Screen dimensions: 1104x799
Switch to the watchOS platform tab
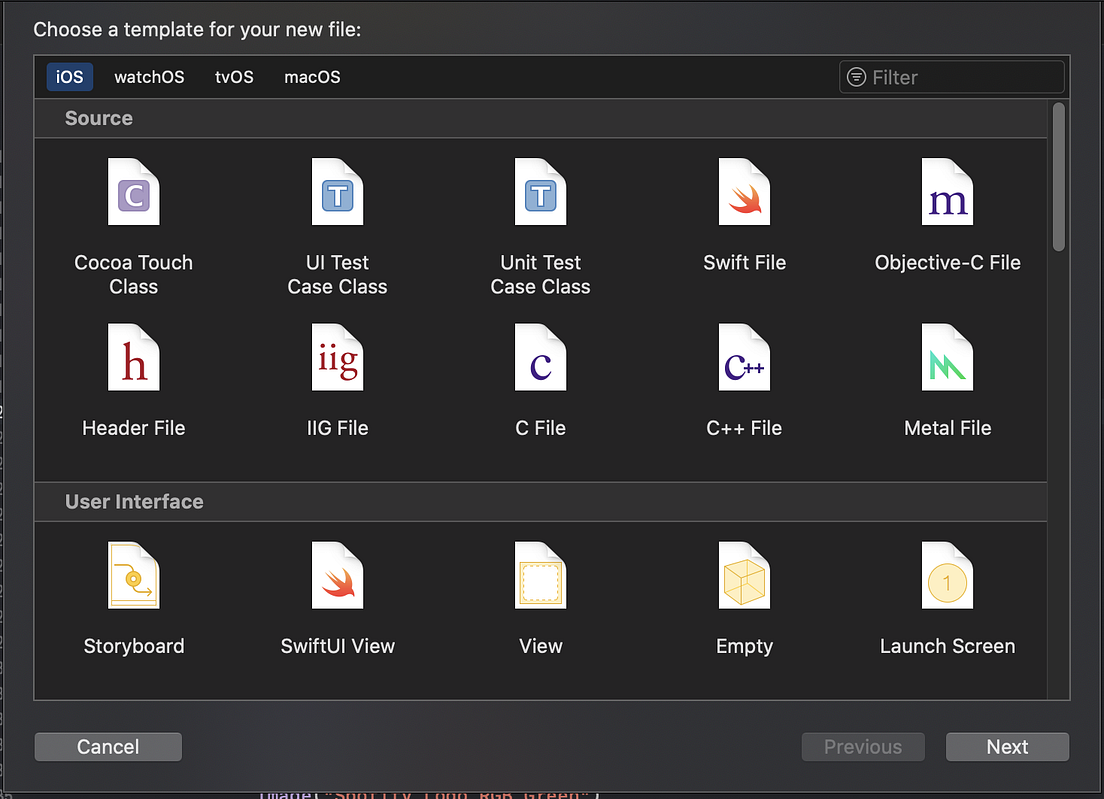[x=149, y=77]
